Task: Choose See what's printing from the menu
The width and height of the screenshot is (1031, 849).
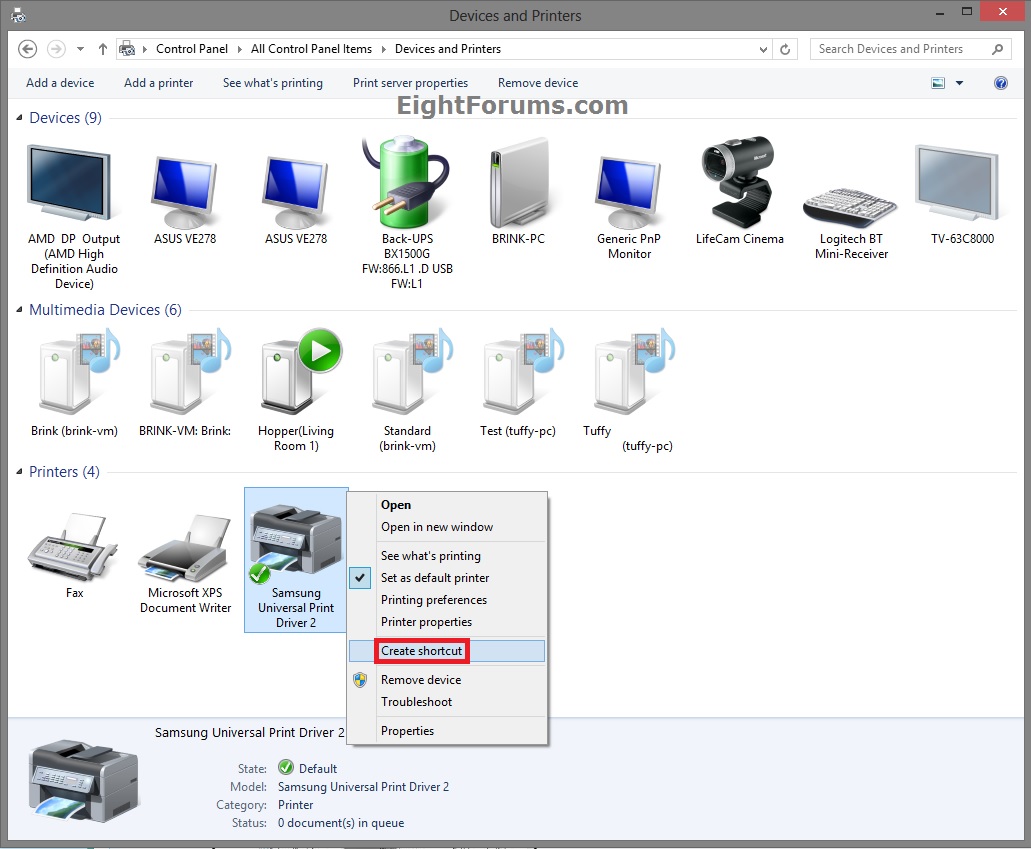Action: (x=431, y=556)
